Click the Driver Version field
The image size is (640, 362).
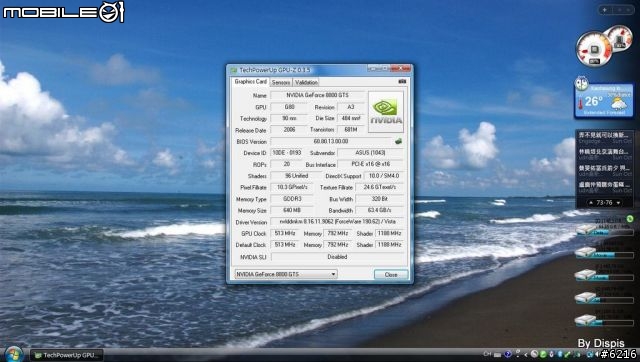pos(338,222)
